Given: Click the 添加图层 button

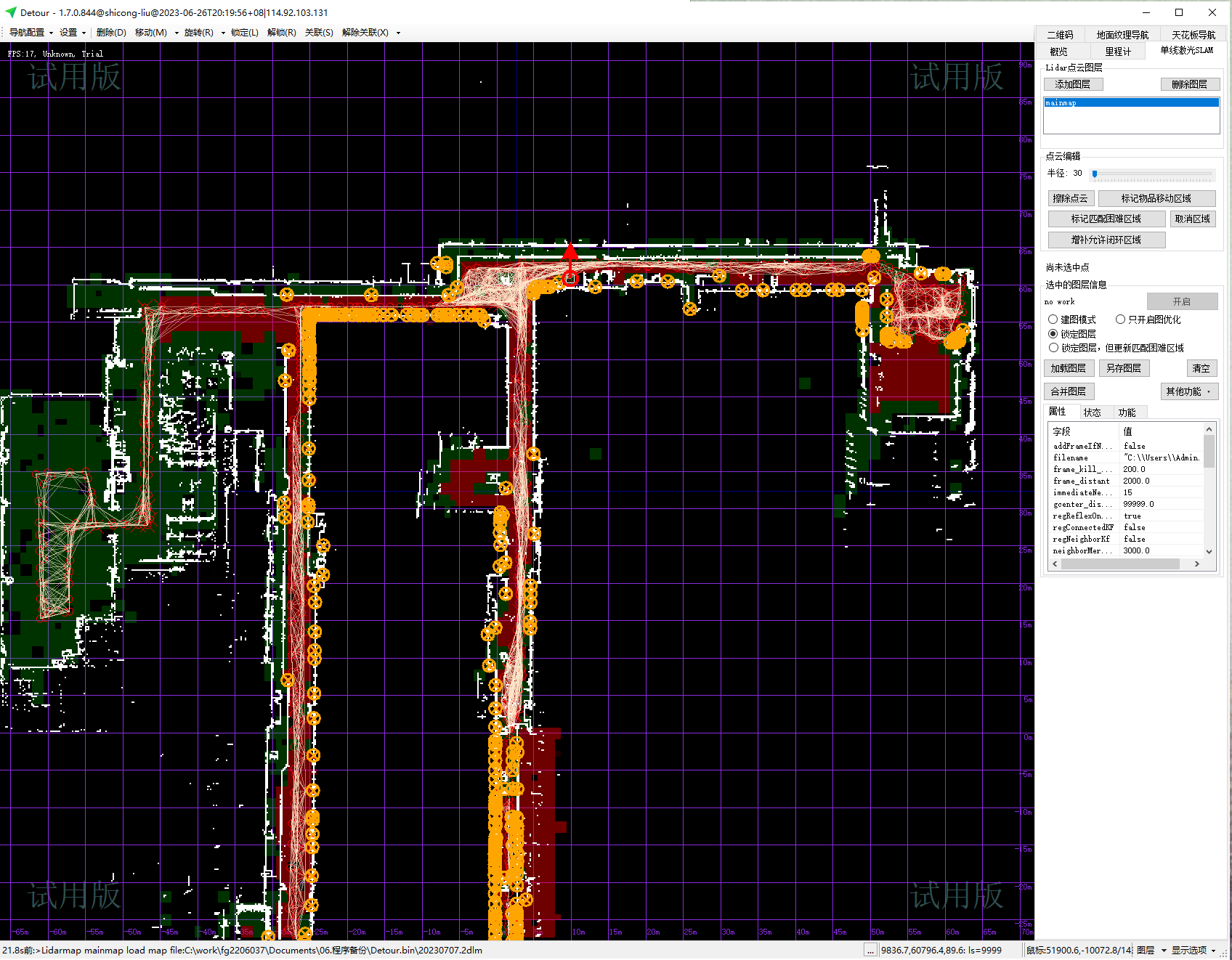Looking at the screenshot, I should click(x=1073, y=84).
